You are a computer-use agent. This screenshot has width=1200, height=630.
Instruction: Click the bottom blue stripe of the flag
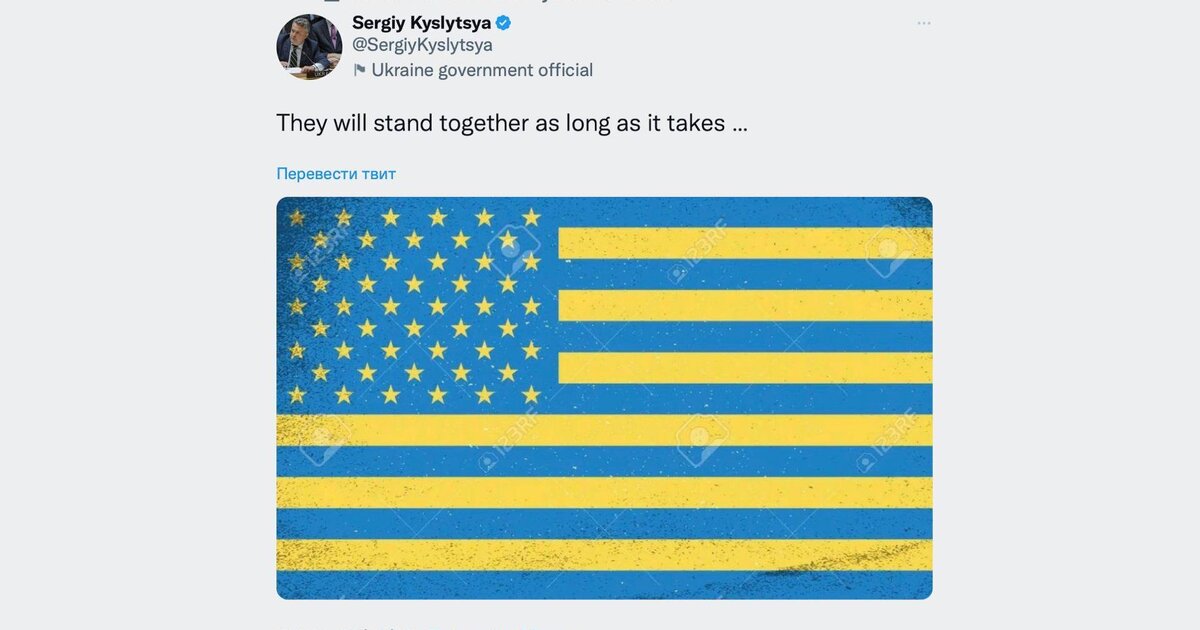click(x=604, y=586)
